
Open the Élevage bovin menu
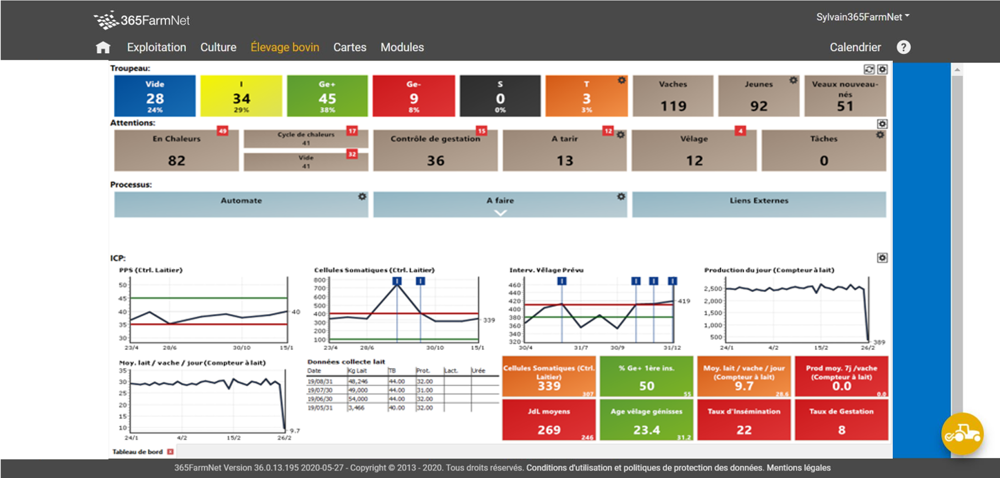pyautogui.click(x=284, y=47)
